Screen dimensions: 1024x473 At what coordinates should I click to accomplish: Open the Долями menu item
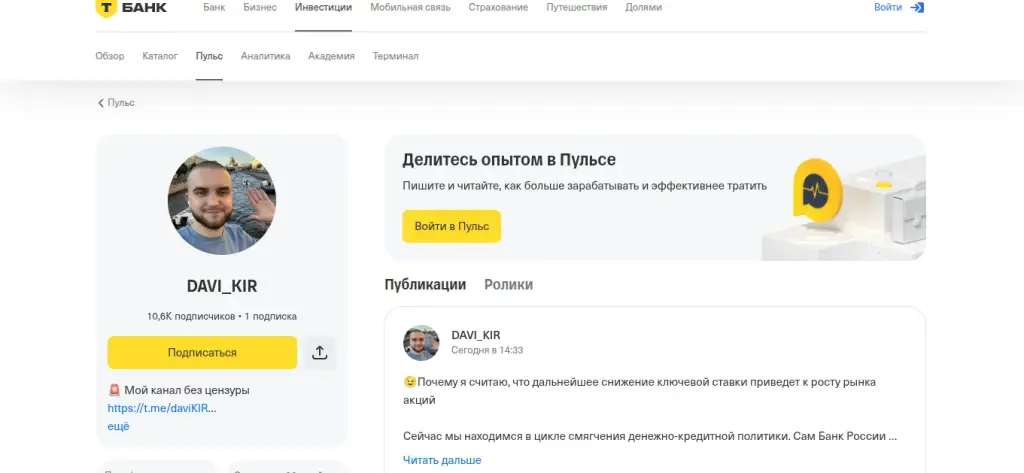(x=643, y=8)
